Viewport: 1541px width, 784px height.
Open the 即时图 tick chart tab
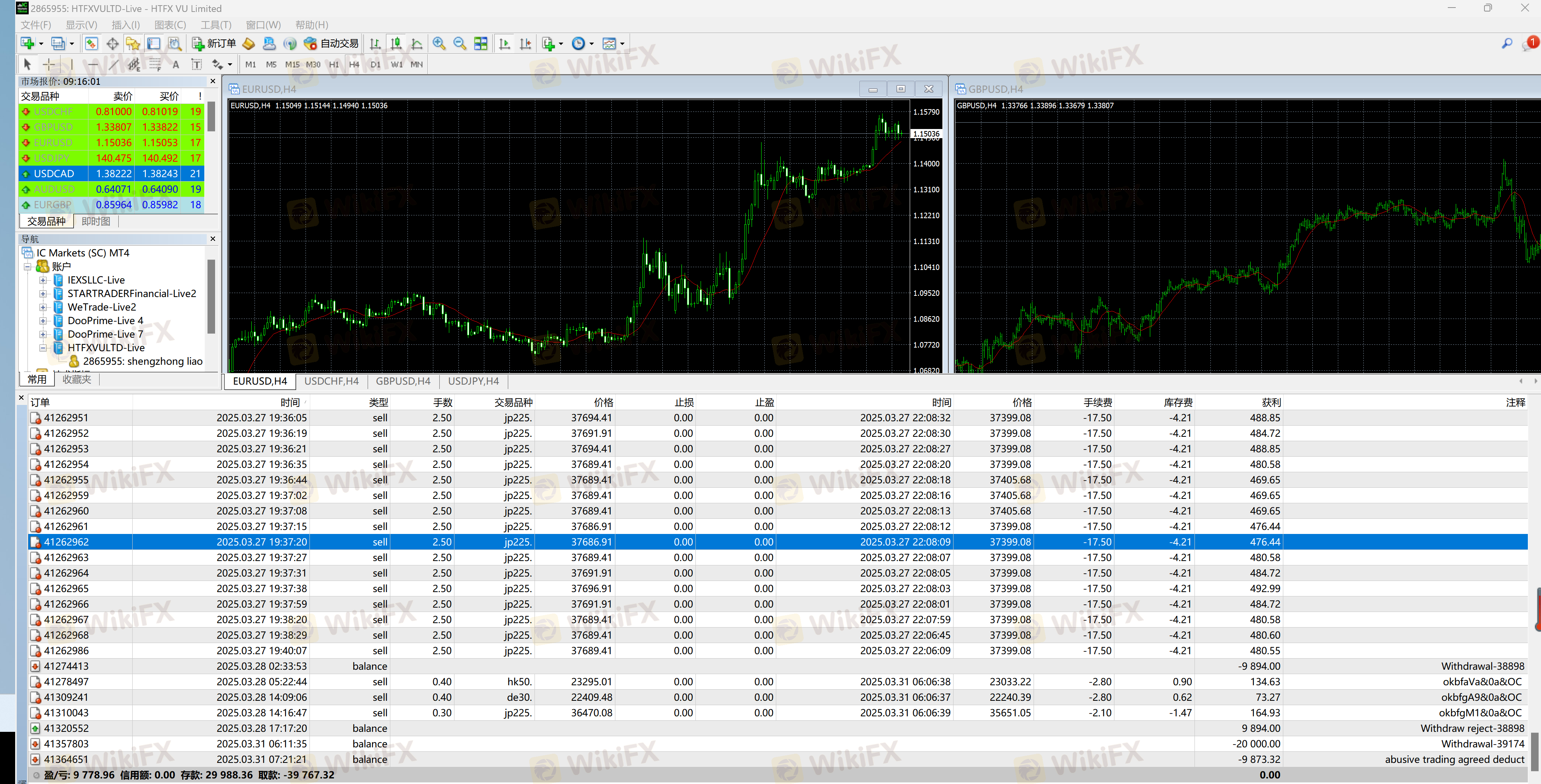pos(96,221)
